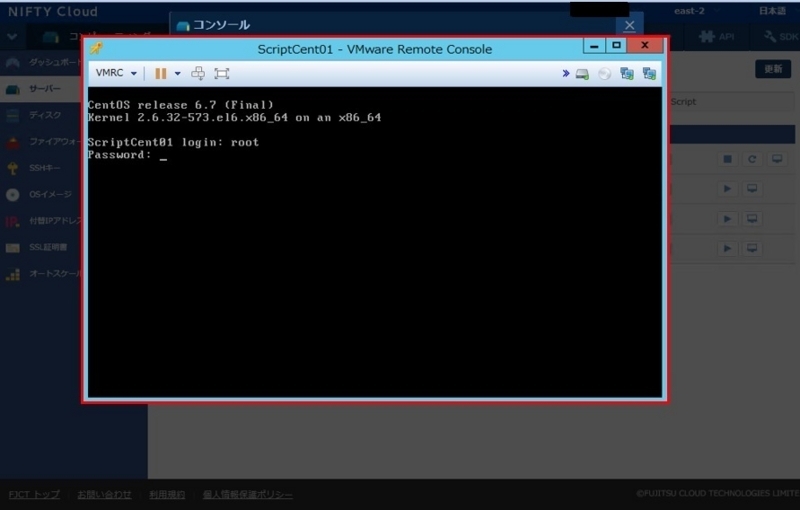The width and height of the screenshot is (800, 510).
Task: Click the SSL証明書 certificate icon
Action: 13,248
